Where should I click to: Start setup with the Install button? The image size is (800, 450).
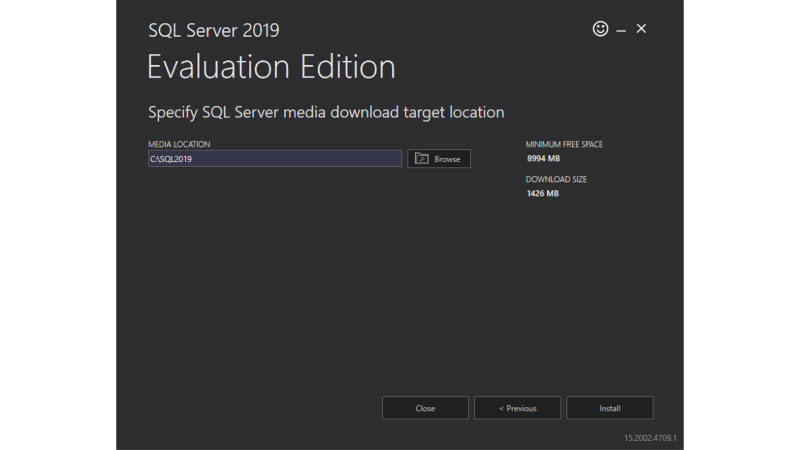pyautogui.click(x=610, y=408)
